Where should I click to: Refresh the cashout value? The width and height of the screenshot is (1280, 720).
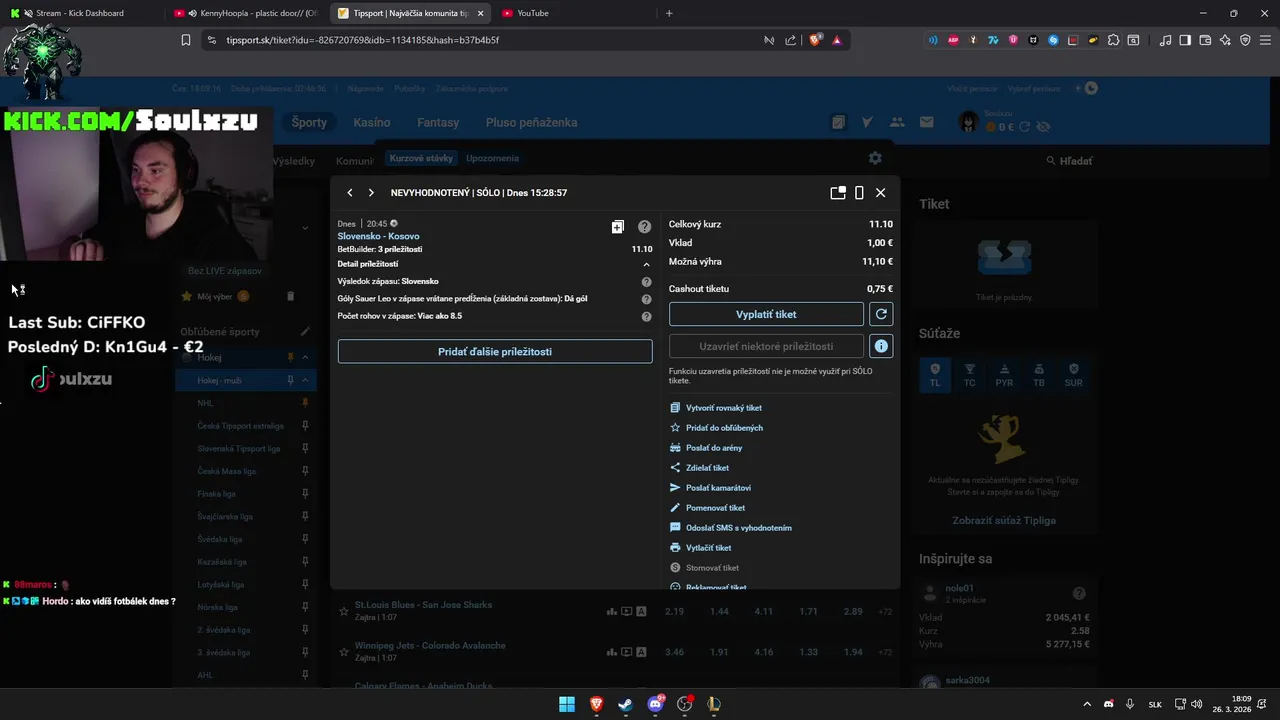coord(881,314)
